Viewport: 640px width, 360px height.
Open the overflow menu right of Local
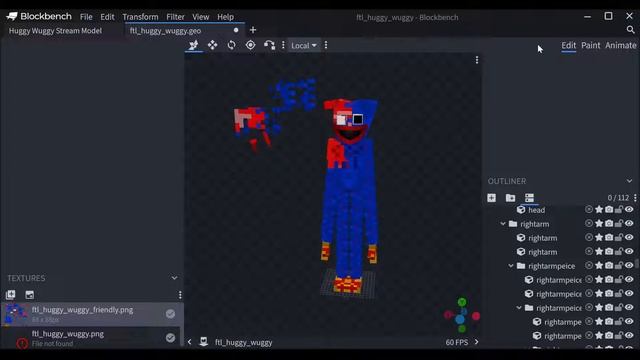coord(326,45)
